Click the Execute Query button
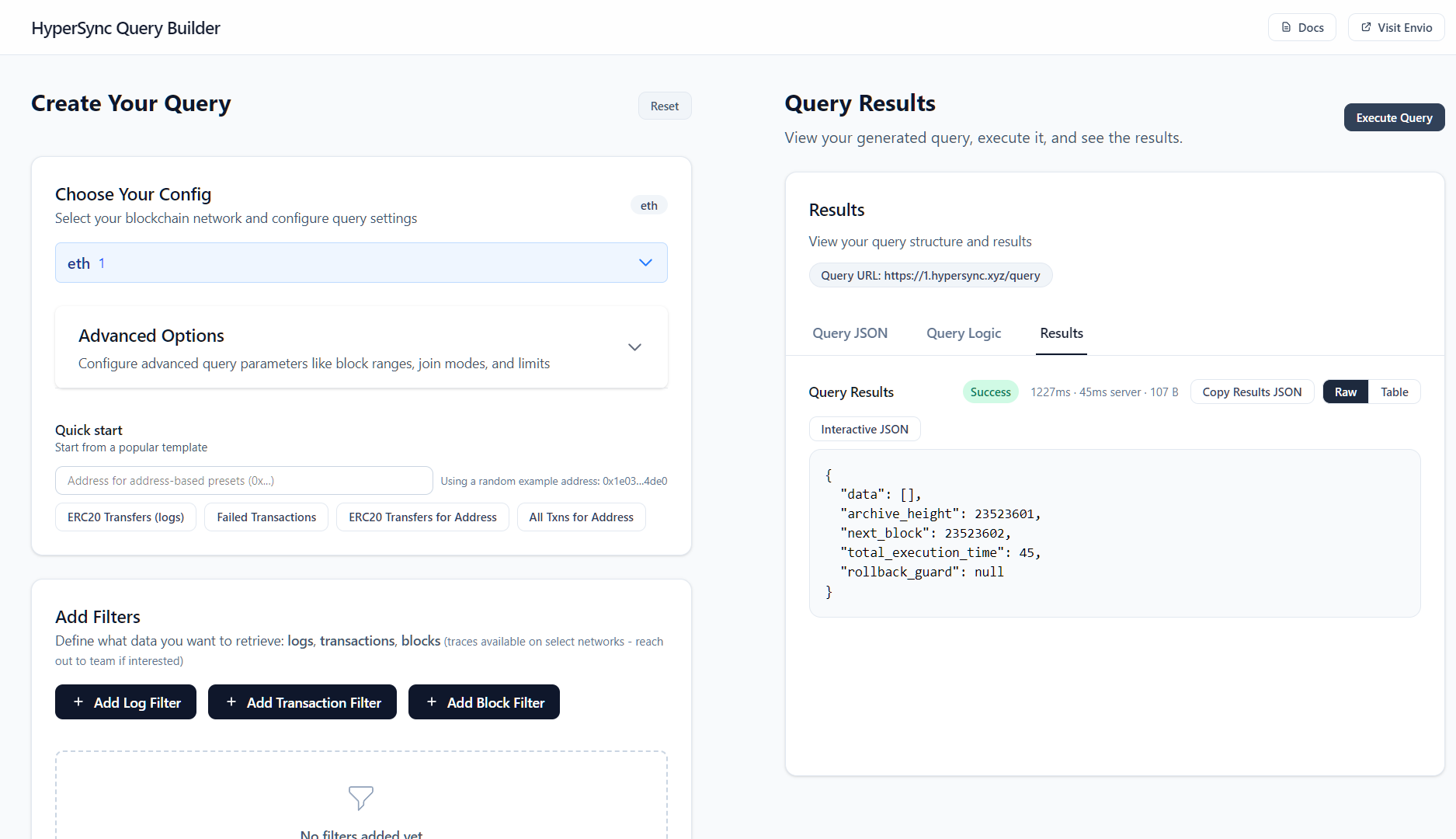 pos(1394,117)
